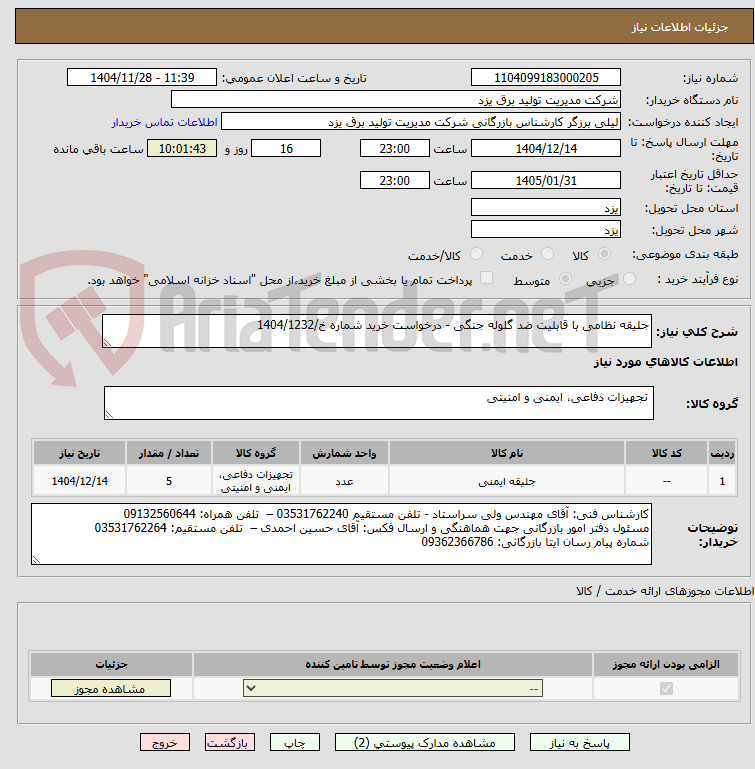Image resolution: width=755 pixels, height=769 pixels.
Task: Open مشاهده مدارک پیوستی (2) attachments
Action: [425, 743]
